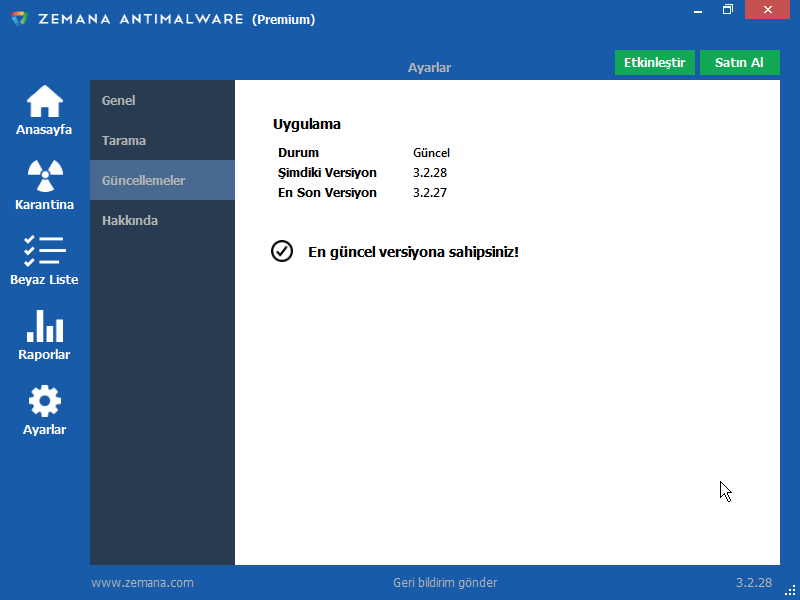The image size is (800, 600).
Task: Select the Hakkında settings tab
Action: coord(162,220)
